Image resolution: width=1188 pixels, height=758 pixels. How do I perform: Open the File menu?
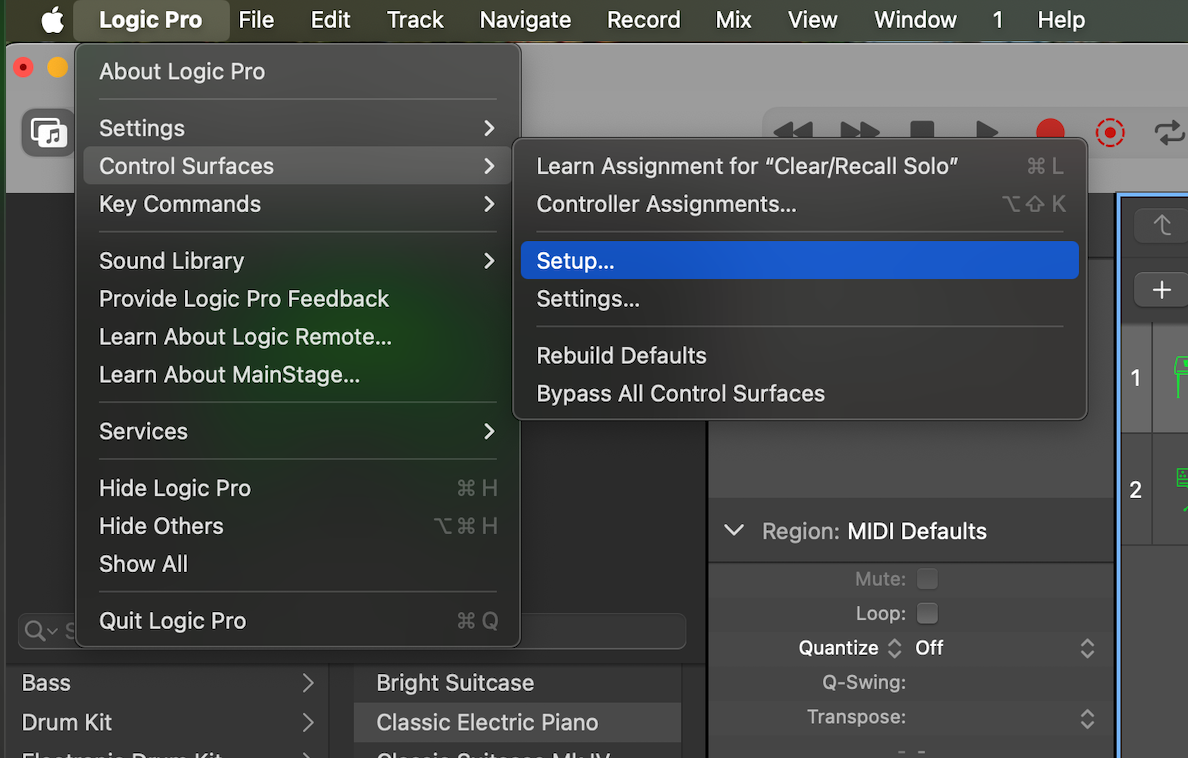[x=256, y=20]
